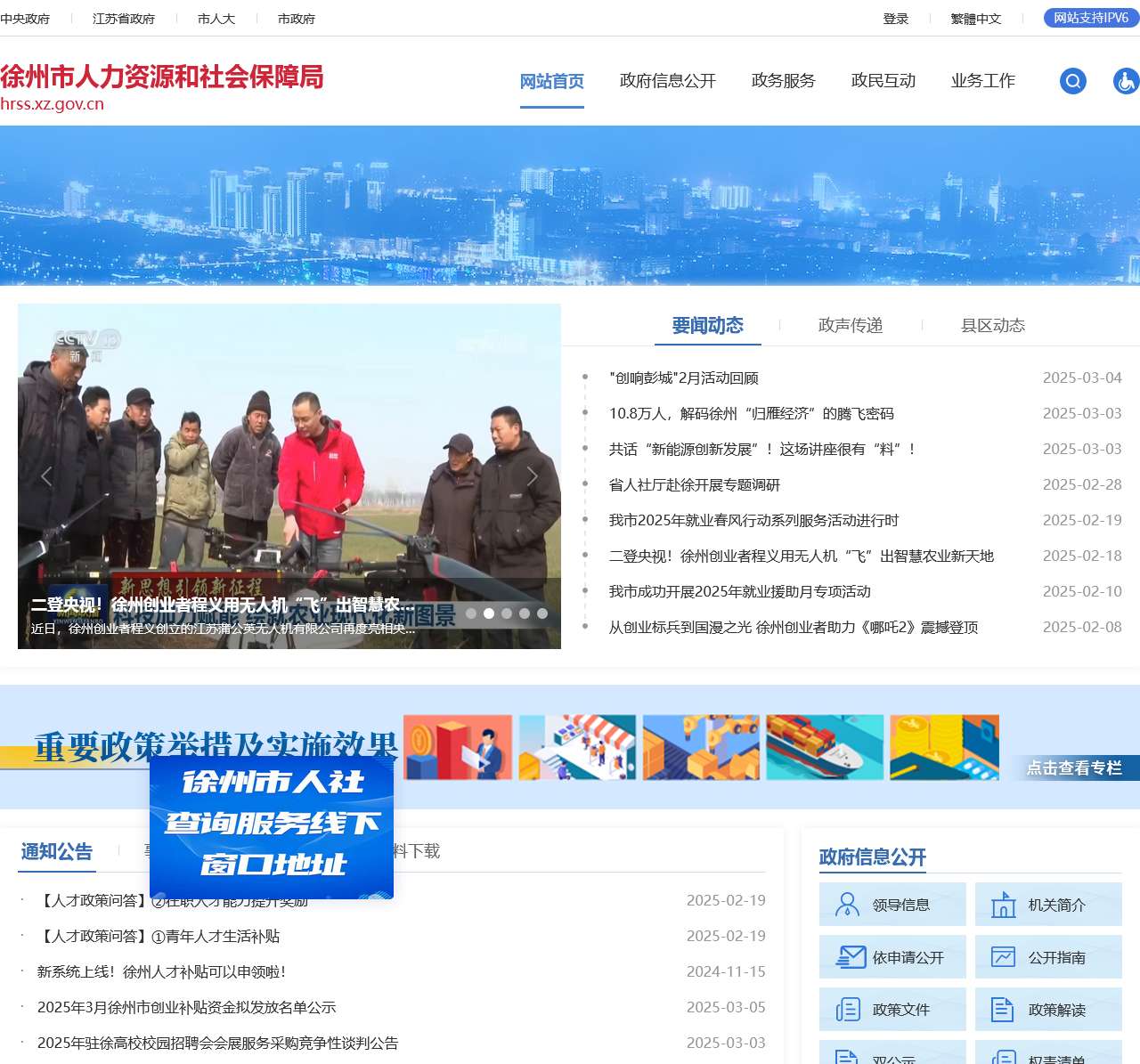The width and height of the screenshot is (1140, 1064).
Task: Click the 政策文件 document icon
Action: click(x=848, y=1010)
